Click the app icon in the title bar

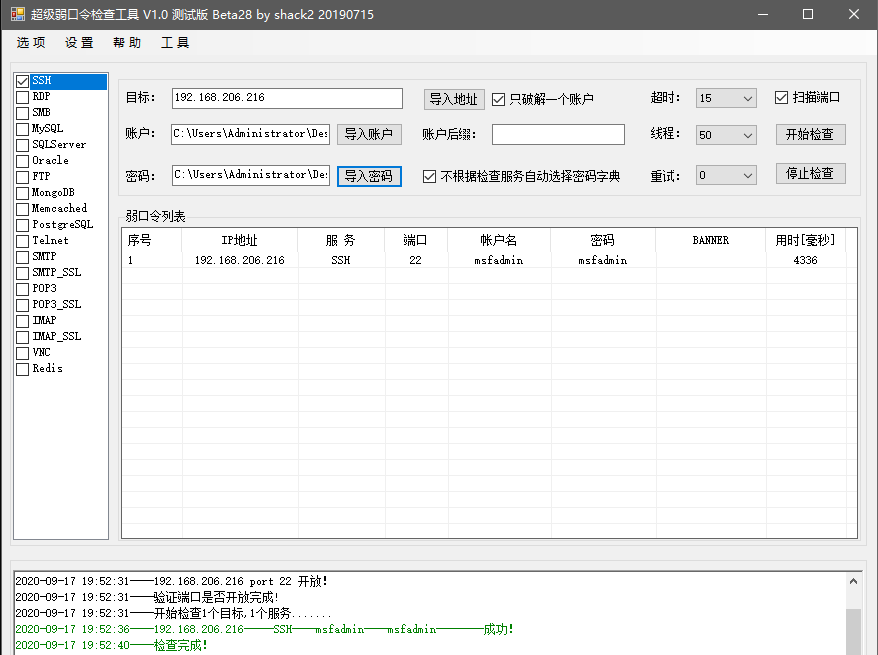(18, 14)
